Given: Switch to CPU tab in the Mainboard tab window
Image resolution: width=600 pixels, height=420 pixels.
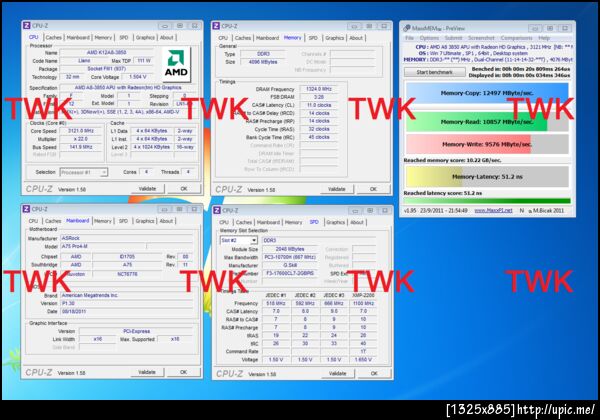Looking at the screenshot, I should [33, 221].
